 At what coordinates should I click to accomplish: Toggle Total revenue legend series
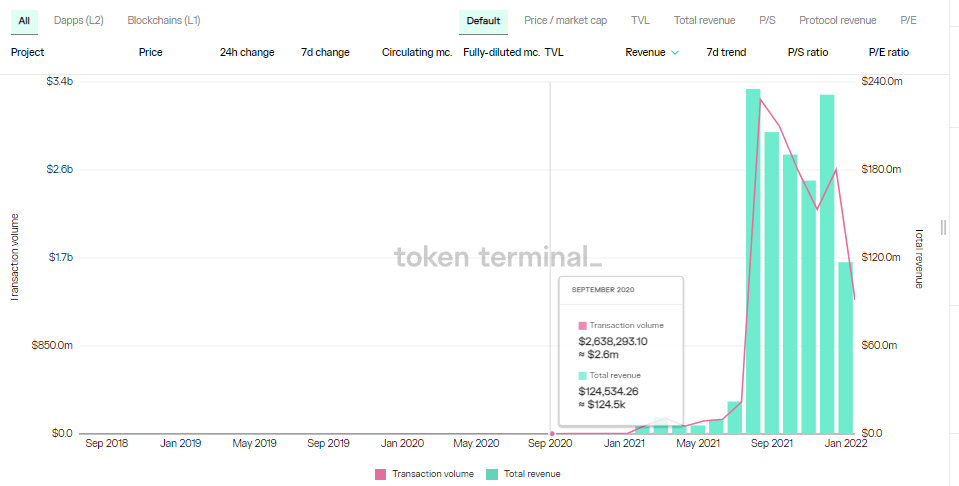pos(531,474)
